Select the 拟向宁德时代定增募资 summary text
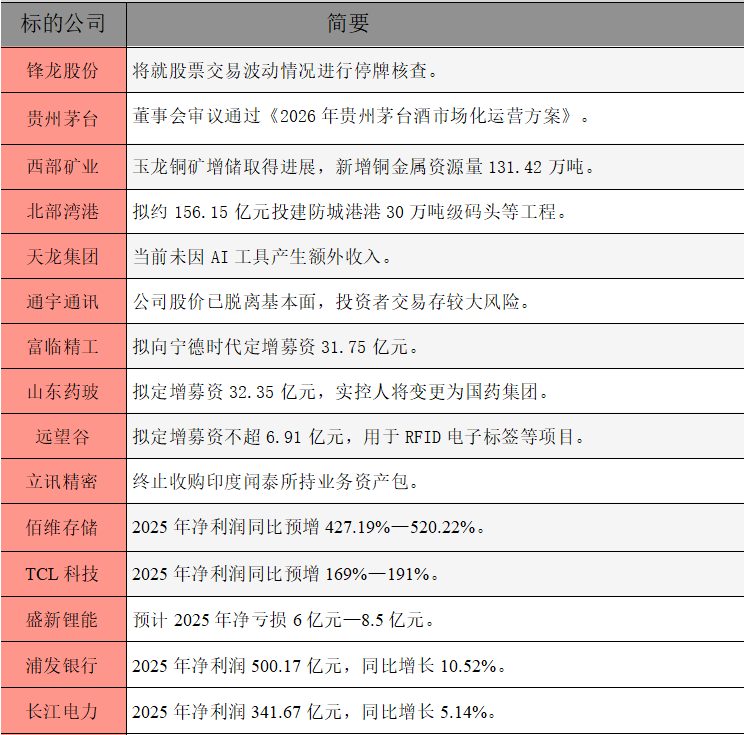This screenshot has width=745, height=735. tap(275, 347)
